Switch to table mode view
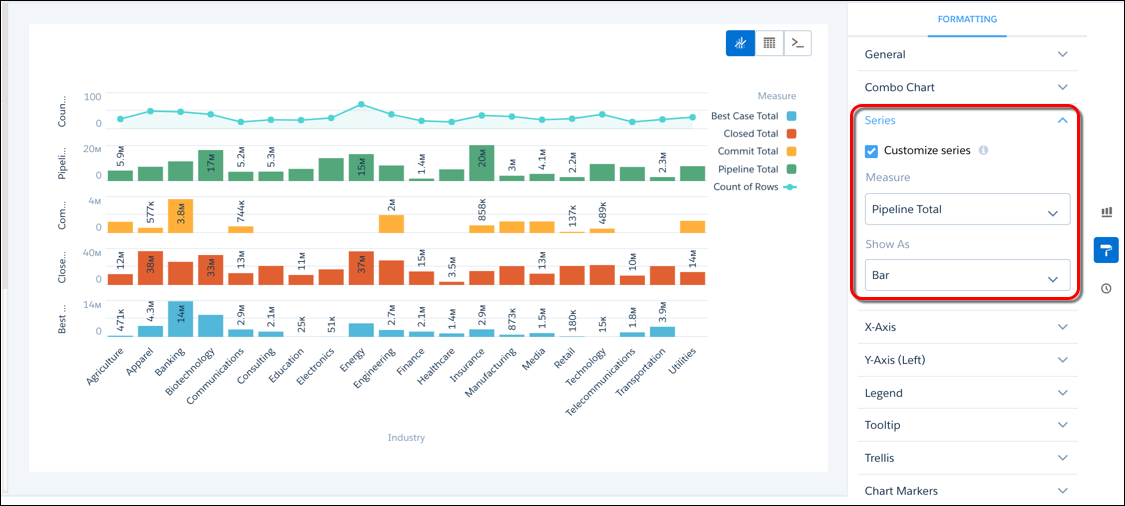 click(769, 43)
